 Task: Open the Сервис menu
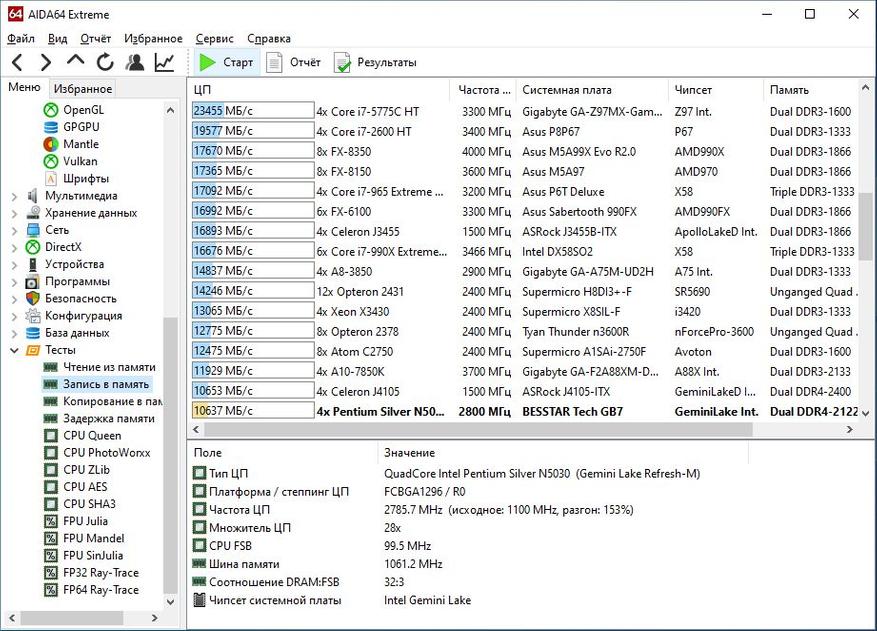pyautogui.click(x=214, y=39)
